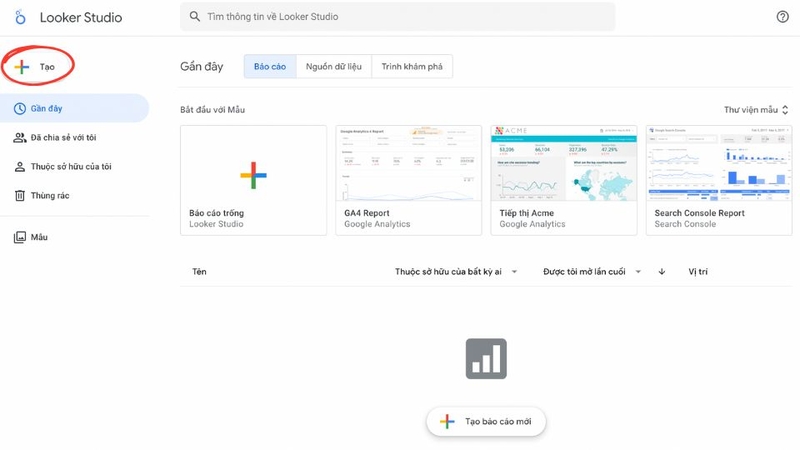Click the gray bar chart empty-state icon

[486, 359]
